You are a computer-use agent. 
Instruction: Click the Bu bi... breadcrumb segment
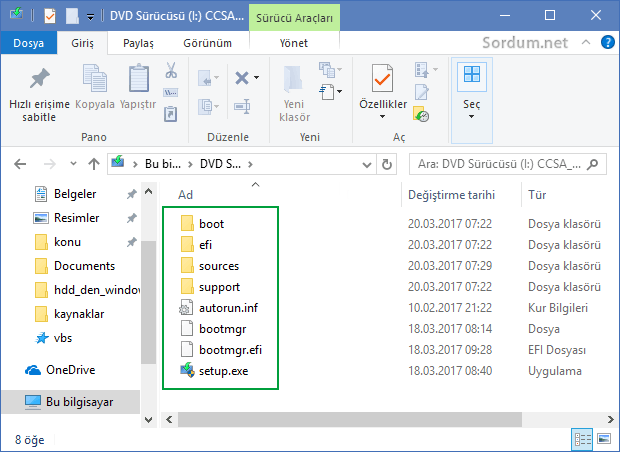pos(163,164)
